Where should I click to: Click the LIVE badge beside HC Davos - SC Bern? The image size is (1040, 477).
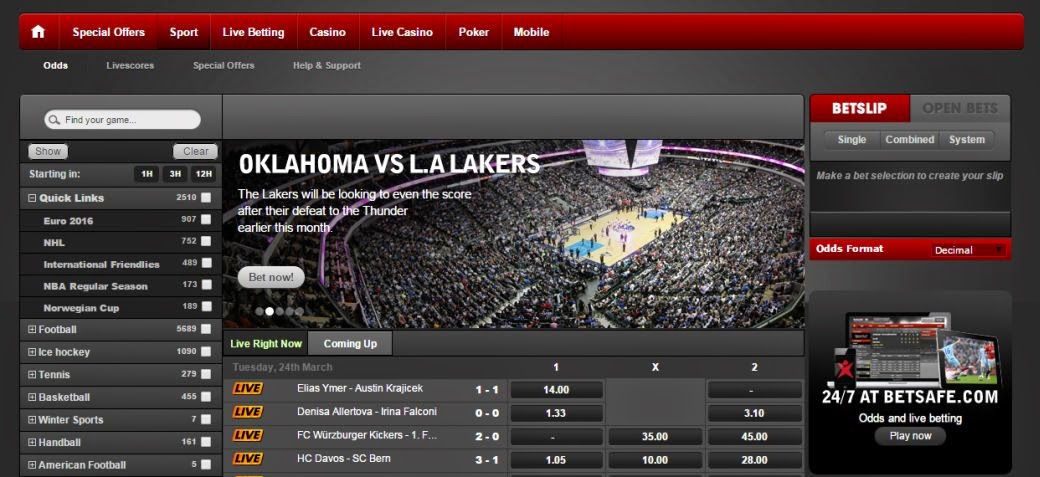point(247,459)
